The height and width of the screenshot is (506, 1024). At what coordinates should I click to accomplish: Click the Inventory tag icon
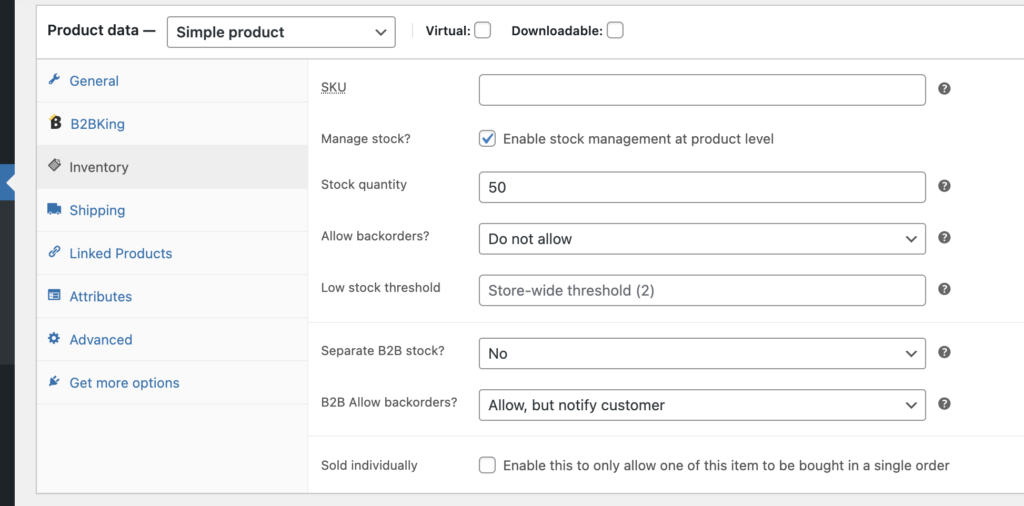pyautogui.click(x=54, y=165)
